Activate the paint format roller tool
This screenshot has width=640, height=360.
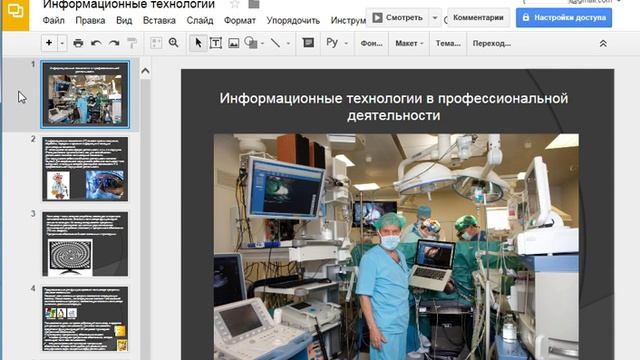[132, 43]
